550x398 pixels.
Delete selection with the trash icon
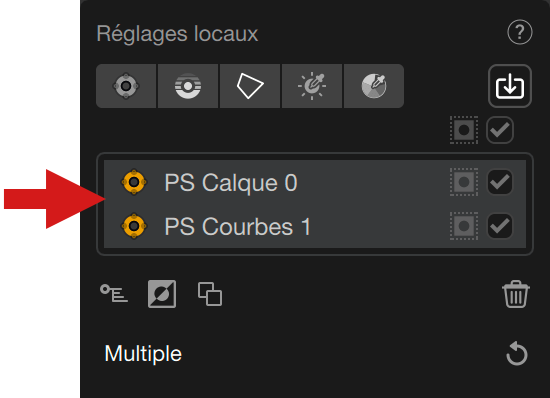pos(516,294)
